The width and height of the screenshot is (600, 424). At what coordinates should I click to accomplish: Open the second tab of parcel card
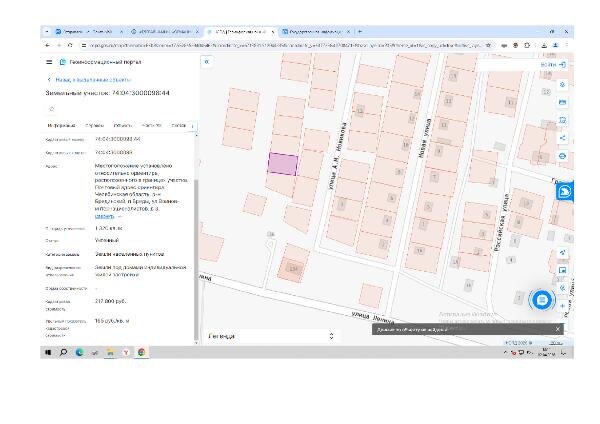point(95,126)
